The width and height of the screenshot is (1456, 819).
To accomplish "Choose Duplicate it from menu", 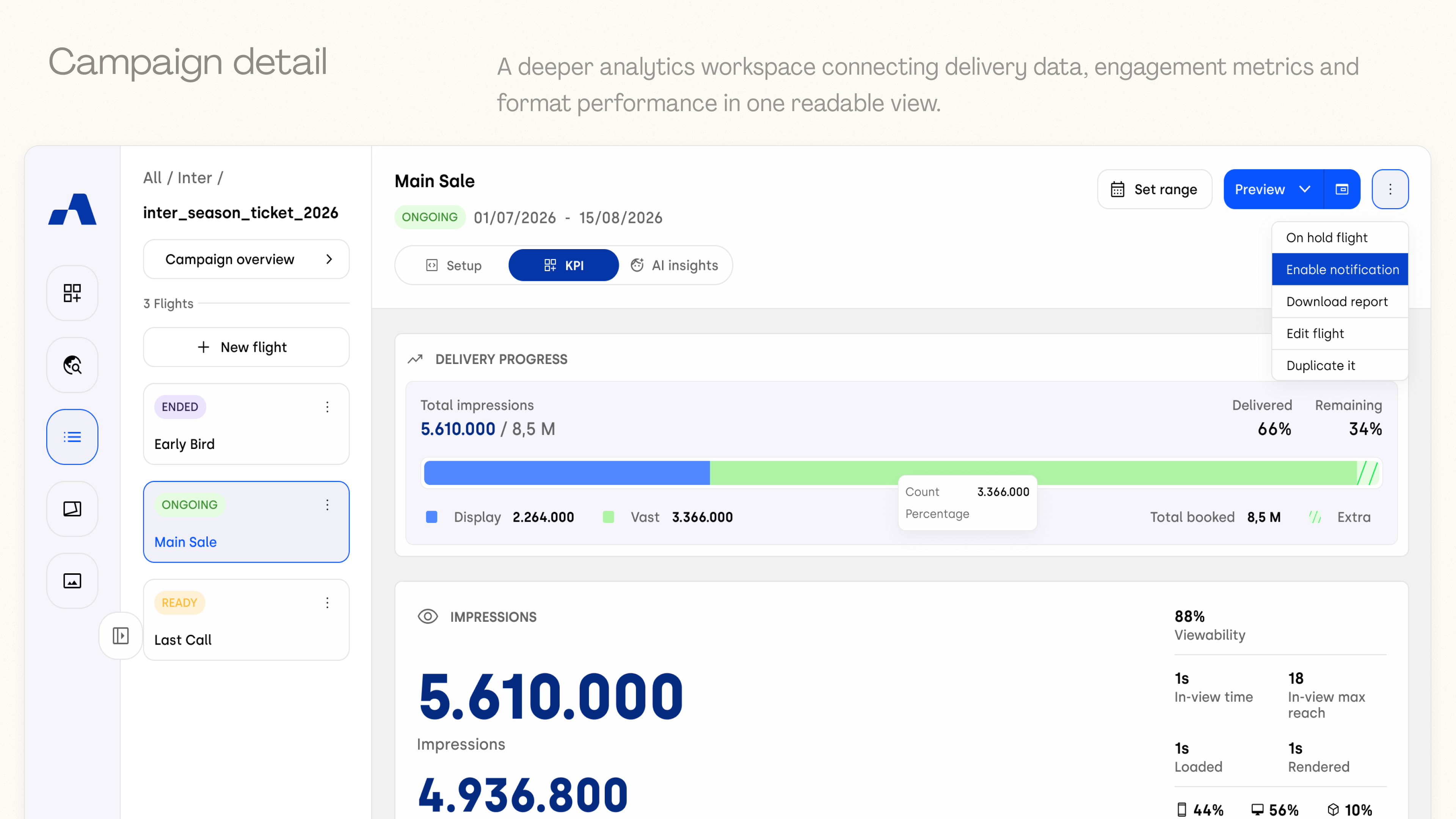I will [x=1340, y=365].
